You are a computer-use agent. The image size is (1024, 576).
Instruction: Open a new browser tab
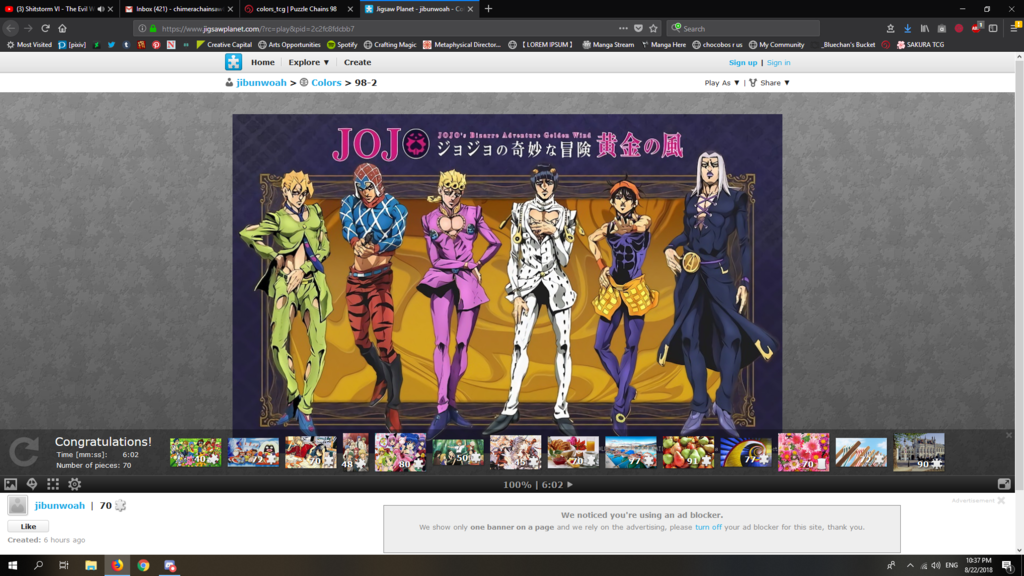click(488, 9)
